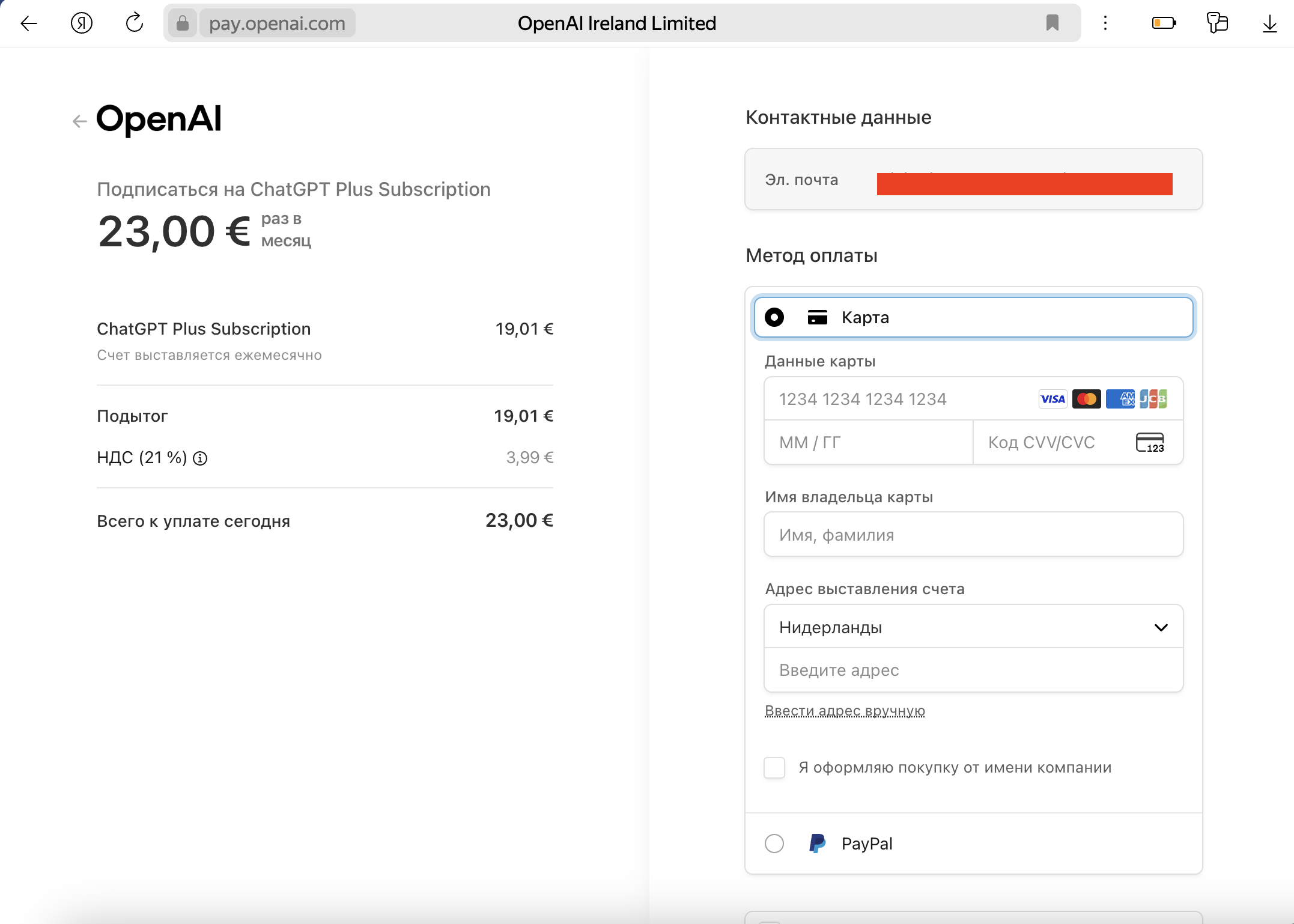
Task: Check the company purchase checkbox
Action: [774, 768]
